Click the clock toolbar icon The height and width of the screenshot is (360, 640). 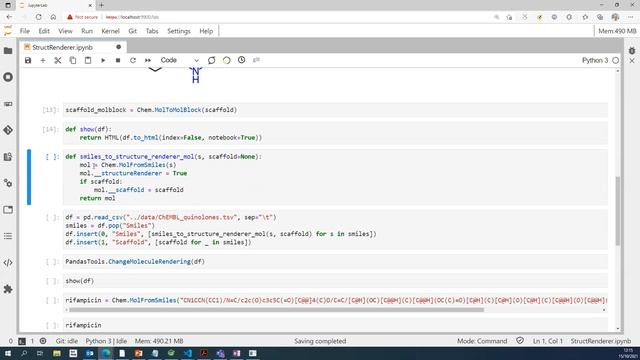242,60
